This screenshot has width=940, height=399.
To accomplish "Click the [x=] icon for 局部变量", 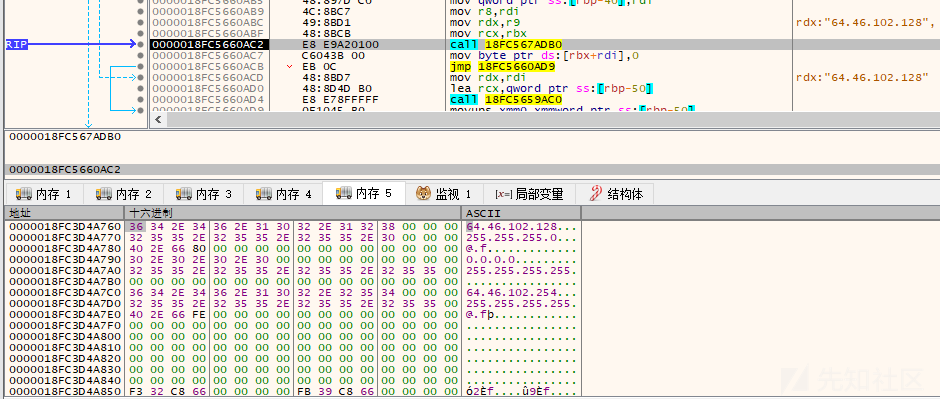I will [503, 194].
